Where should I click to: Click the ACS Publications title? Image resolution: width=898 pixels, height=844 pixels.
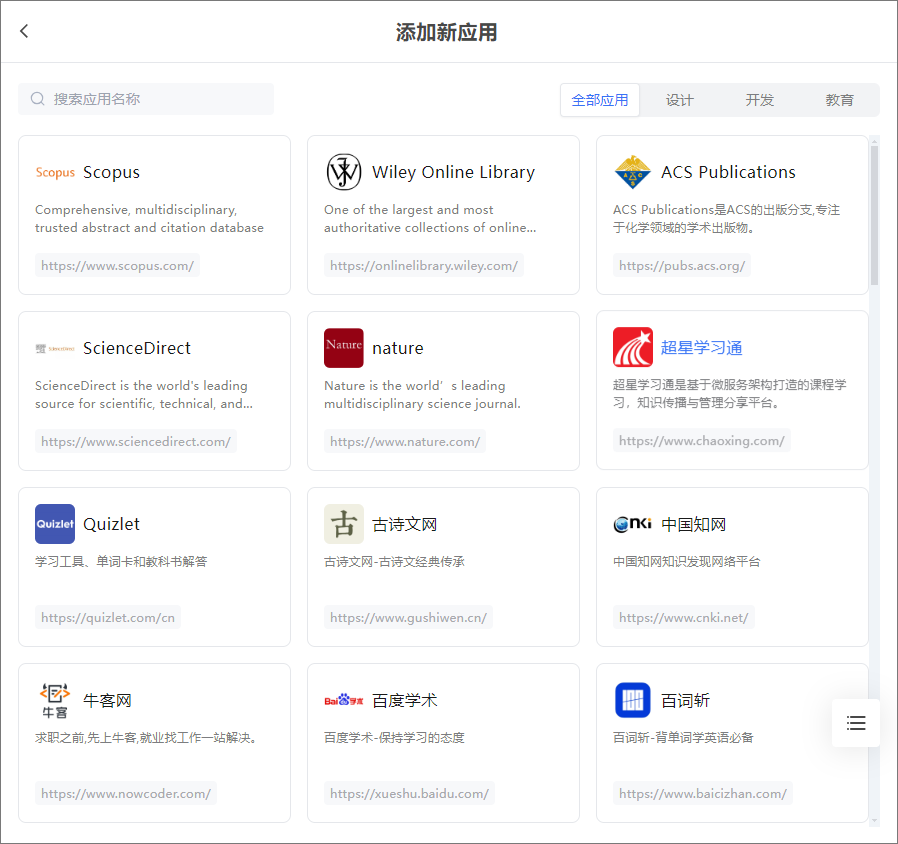[728, 172]
